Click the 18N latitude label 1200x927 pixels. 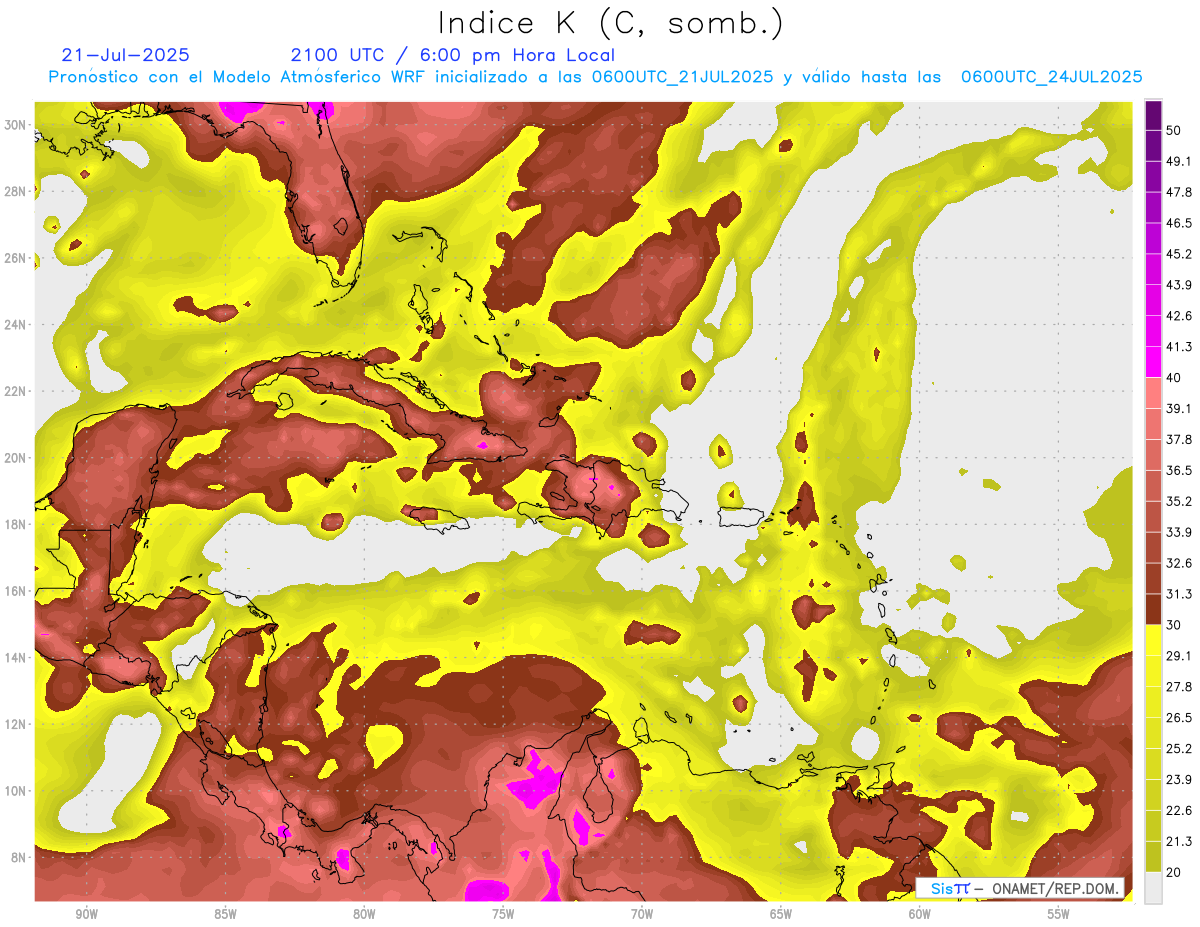[x=14, y=524]
